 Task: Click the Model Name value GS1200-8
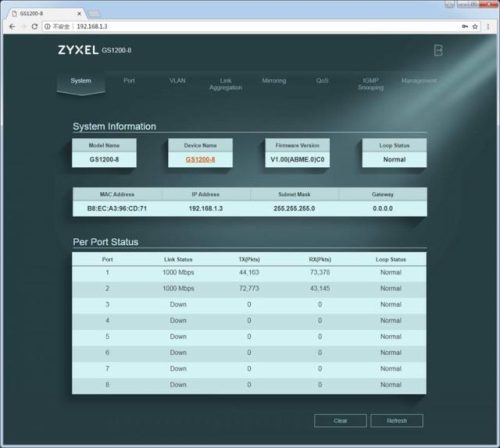click(104, 159)
